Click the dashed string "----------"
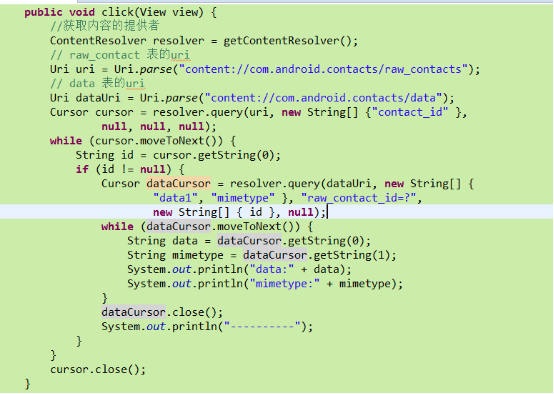 (x=262, y=327)
